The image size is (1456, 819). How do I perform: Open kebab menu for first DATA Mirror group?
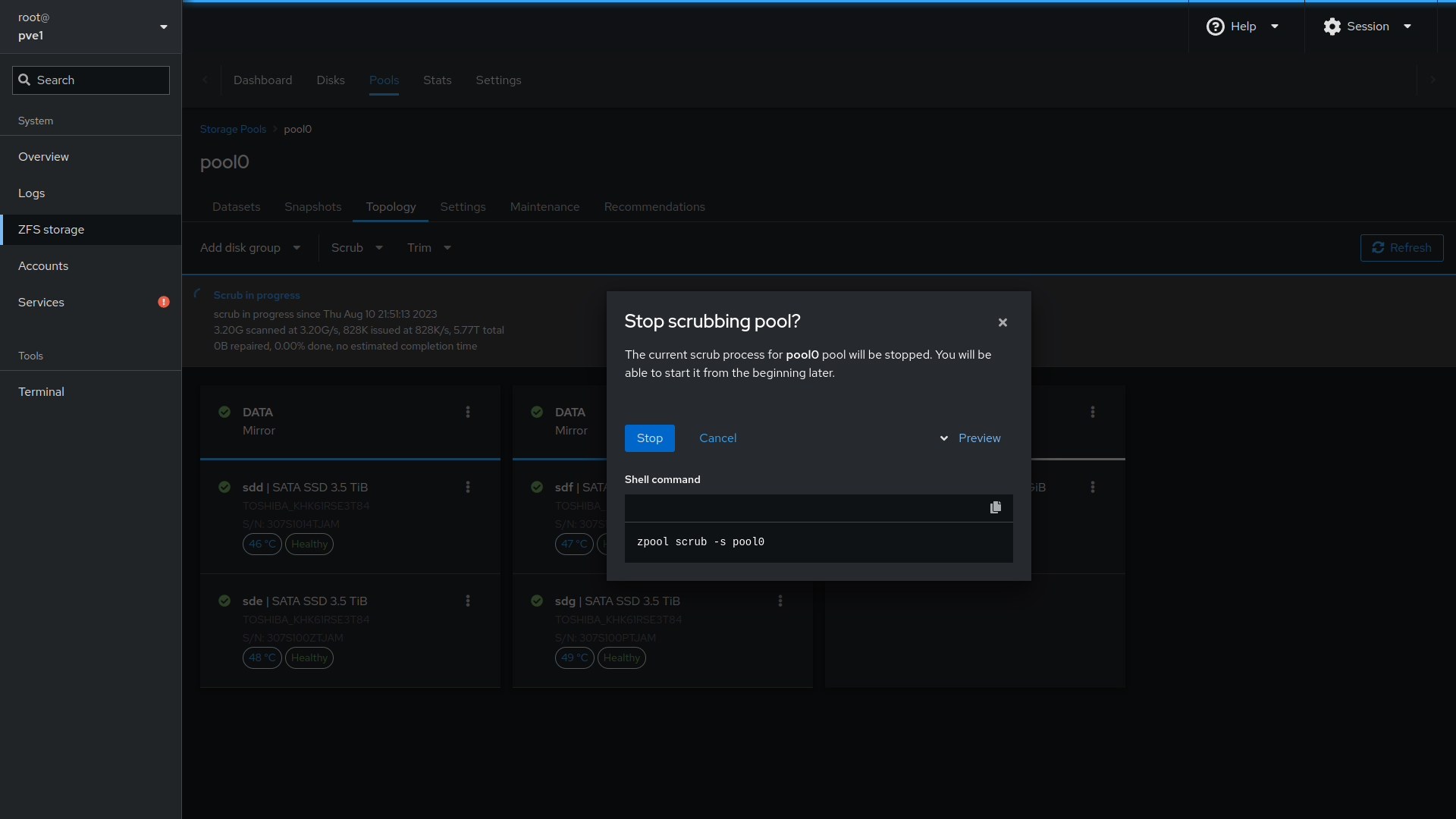(x=468, y=412)
